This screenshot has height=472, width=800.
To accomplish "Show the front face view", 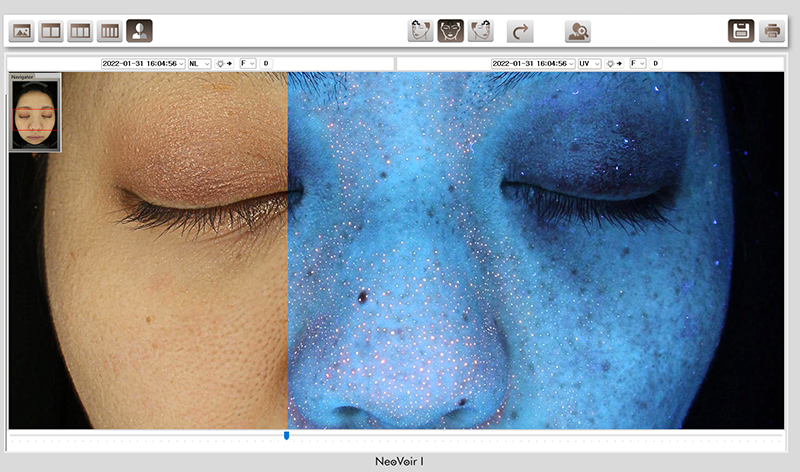I will pos(451,31).
